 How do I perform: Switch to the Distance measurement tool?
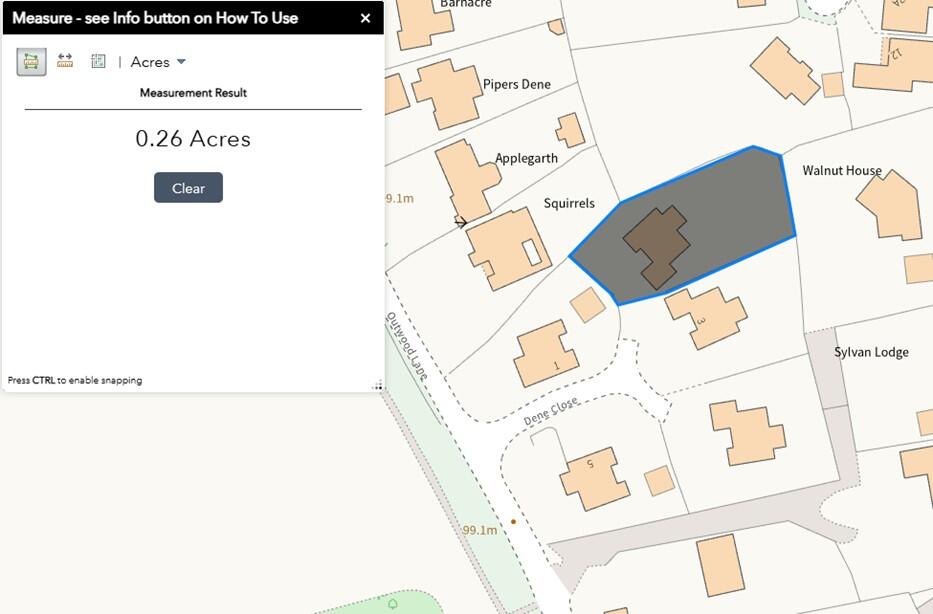tap(65, 61)
